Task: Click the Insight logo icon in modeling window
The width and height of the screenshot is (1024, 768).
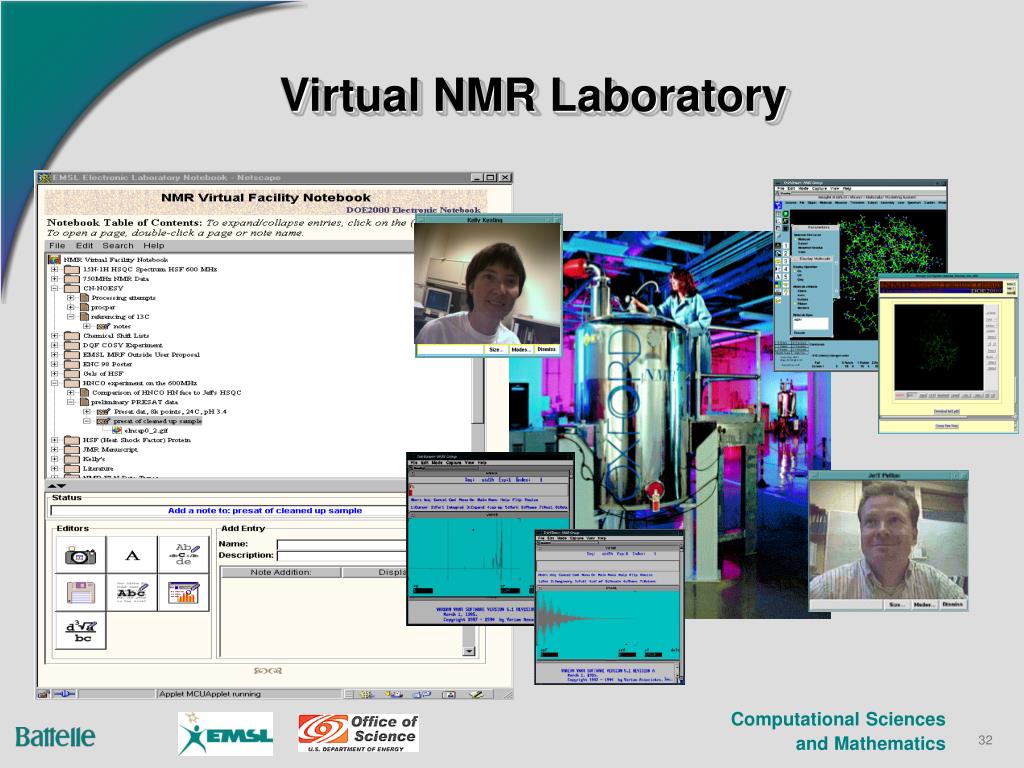Action: tap(778, 205)
